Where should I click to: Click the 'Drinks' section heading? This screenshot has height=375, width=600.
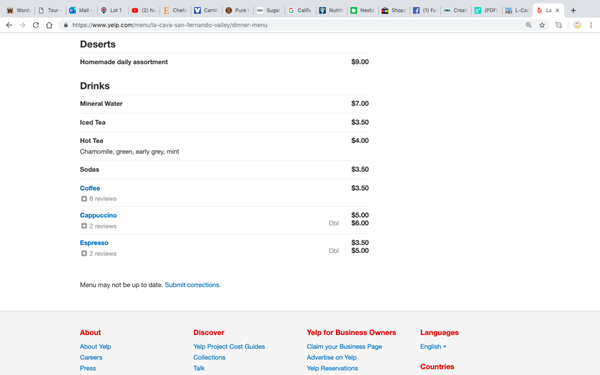click(x=95, y=86)
